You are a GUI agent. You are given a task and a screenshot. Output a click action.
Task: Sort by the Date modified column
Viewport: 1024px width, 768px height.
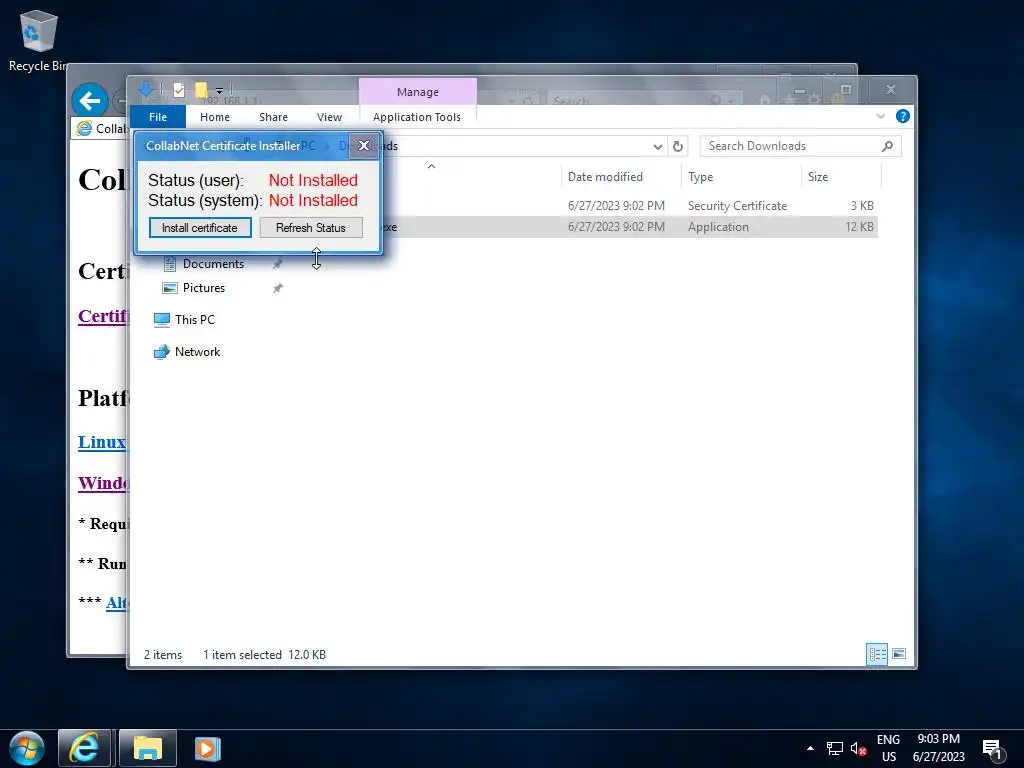click(605, 177)
